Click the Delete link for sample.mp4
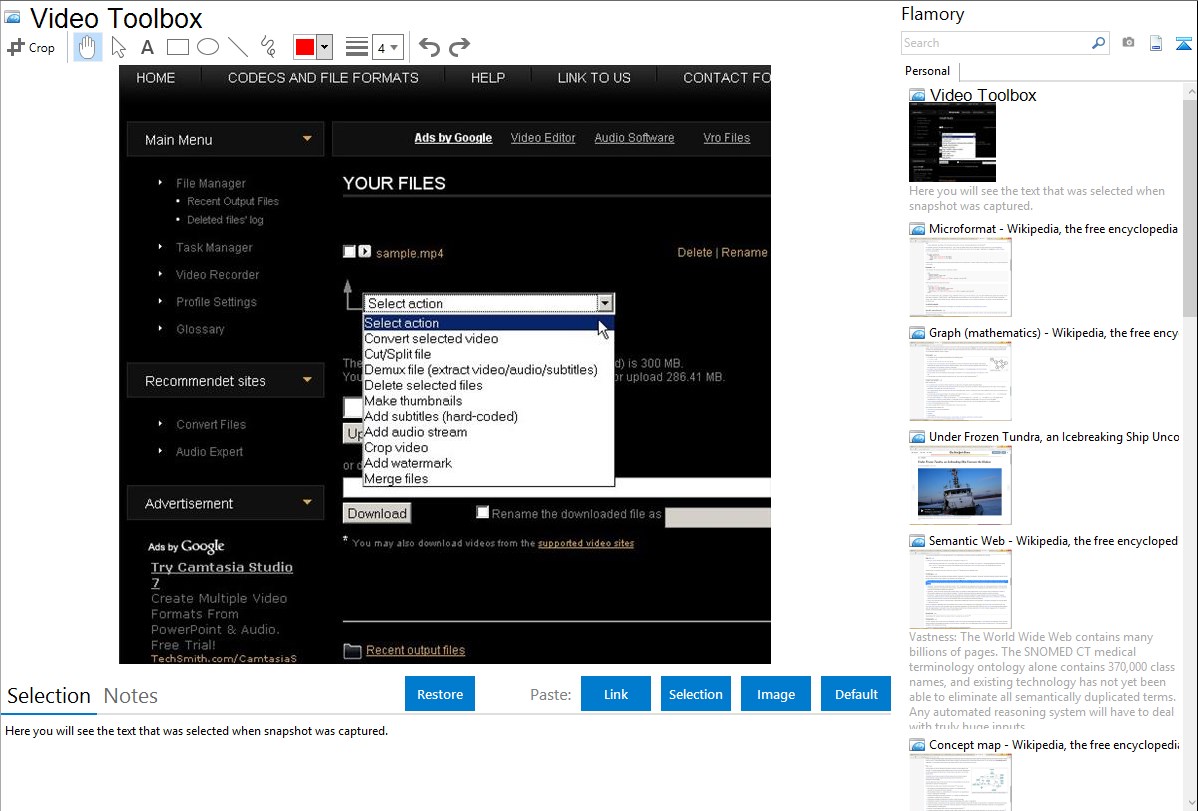The image size is (1198, 811). (695, 252)
